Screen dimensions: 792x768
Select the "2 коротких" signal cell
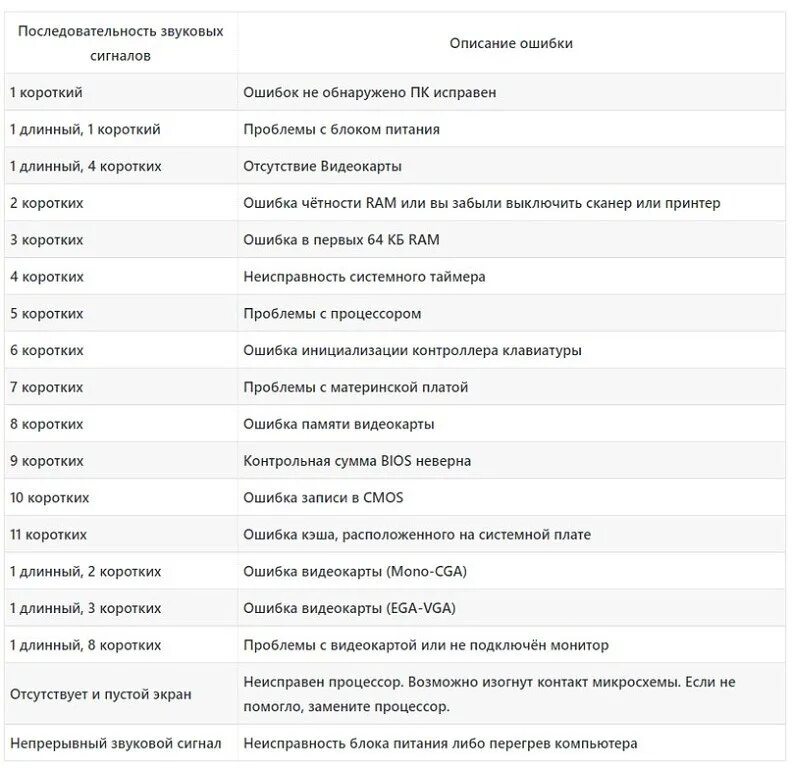47,203
